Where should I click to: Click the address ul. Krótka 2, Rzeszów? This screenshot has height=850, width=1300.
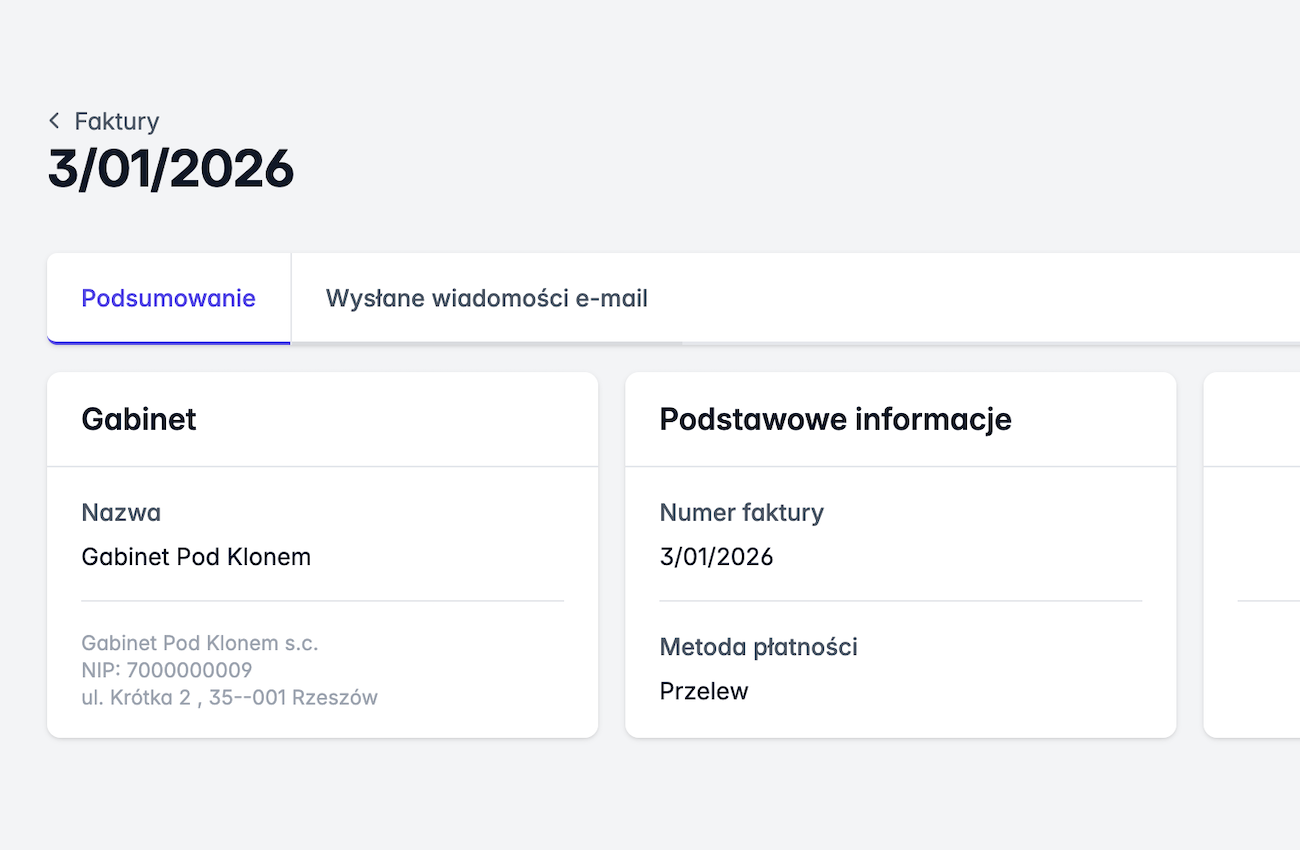point(228,697)
